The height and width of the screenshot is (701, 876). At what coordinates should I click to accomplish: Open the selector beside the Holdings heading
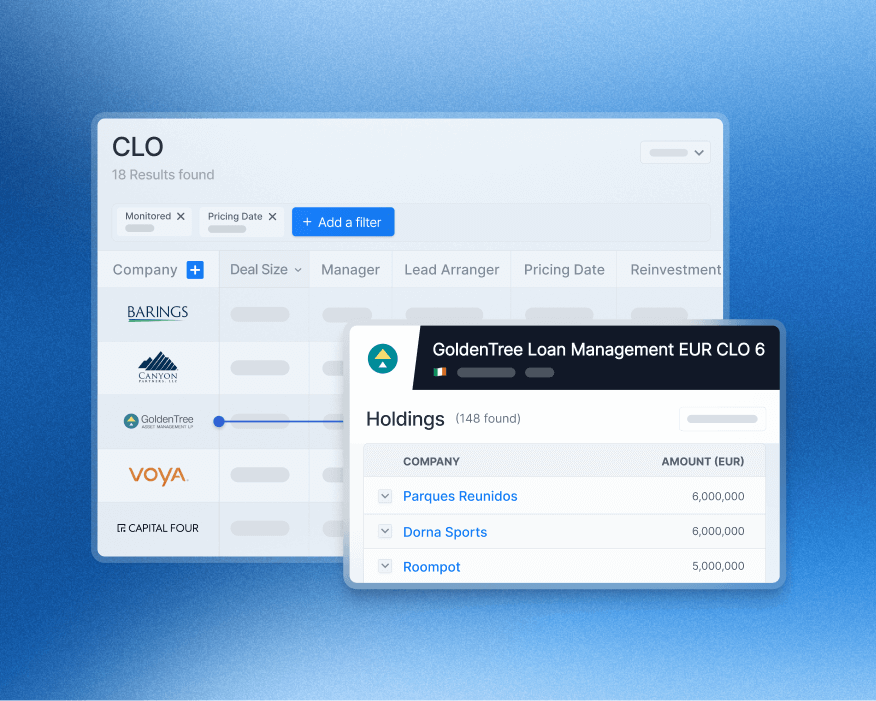[x=722, y=419]
